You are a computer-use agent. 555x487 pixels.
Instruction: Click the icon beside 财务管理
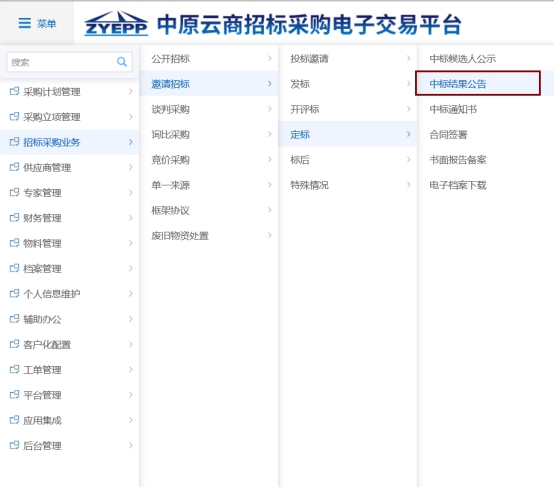[x=14, y=217]
